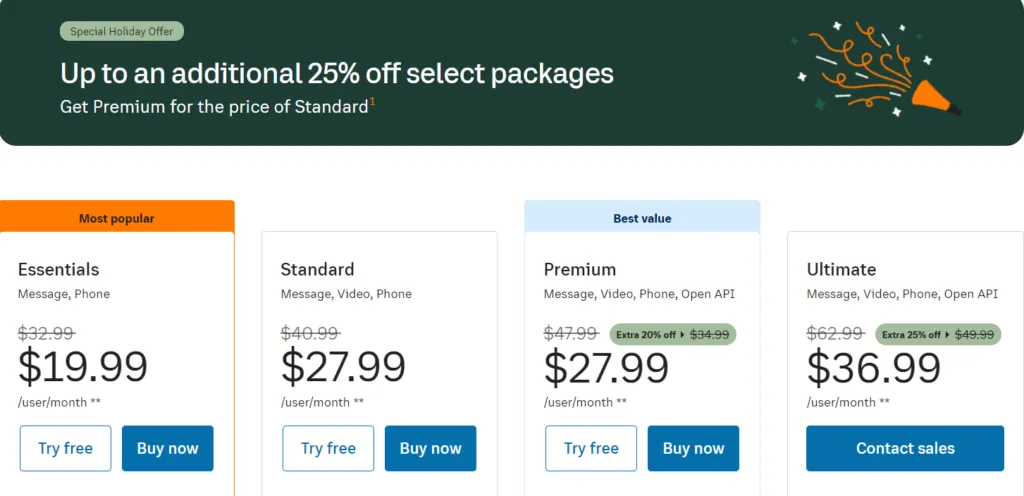Screen dimensions: 1024x496
Task: Contact sales for the Ultimate plan
Action: click(905, 448)
